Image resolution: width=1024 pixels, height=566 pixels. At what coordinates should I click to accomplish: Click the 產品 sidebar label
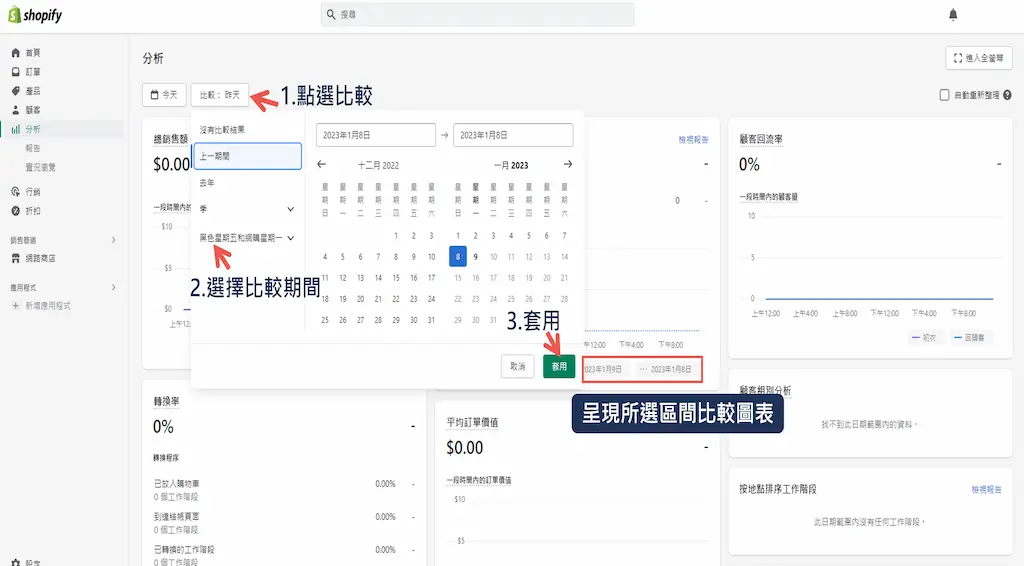pyautogui.click(x=33, y=91)
